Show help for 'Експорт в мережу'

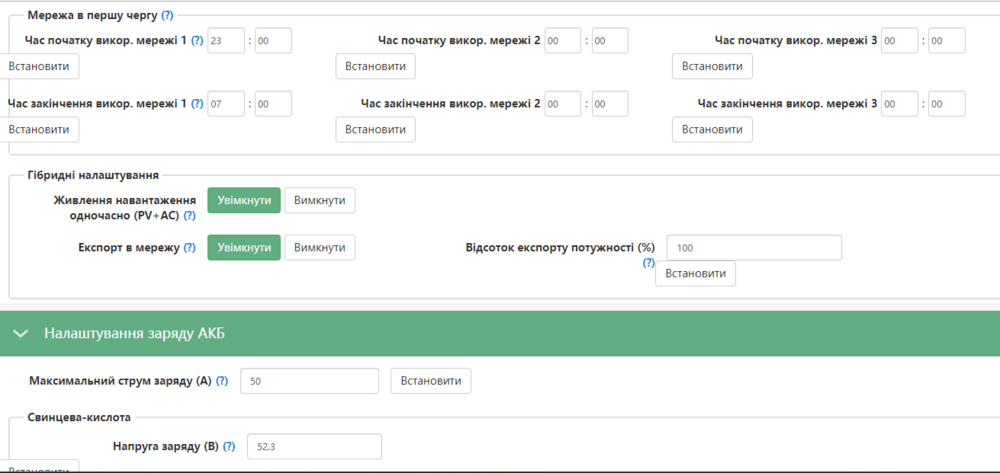coord(189,248)
